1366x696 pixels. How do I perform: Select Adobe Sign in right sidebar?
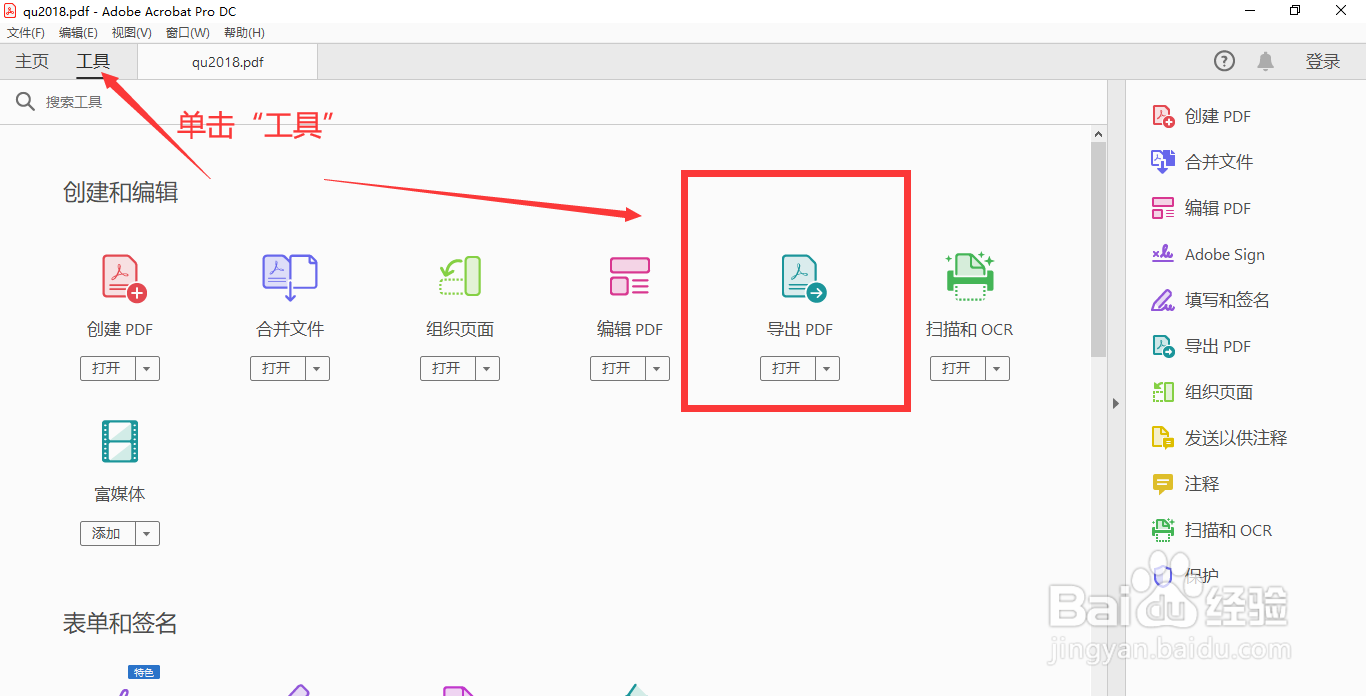1208,254
